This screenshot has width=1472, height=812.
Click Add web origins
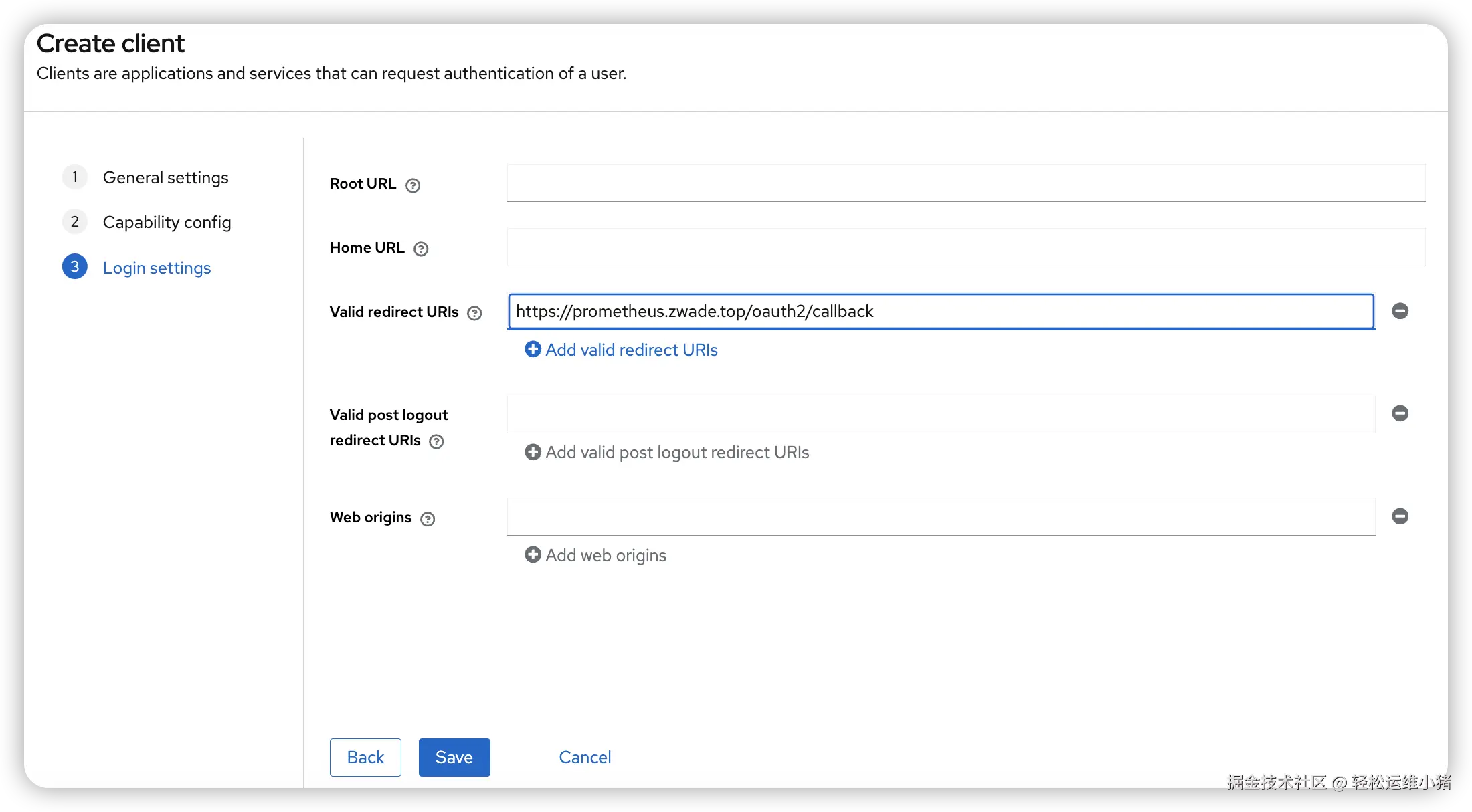tap(596, 555)
